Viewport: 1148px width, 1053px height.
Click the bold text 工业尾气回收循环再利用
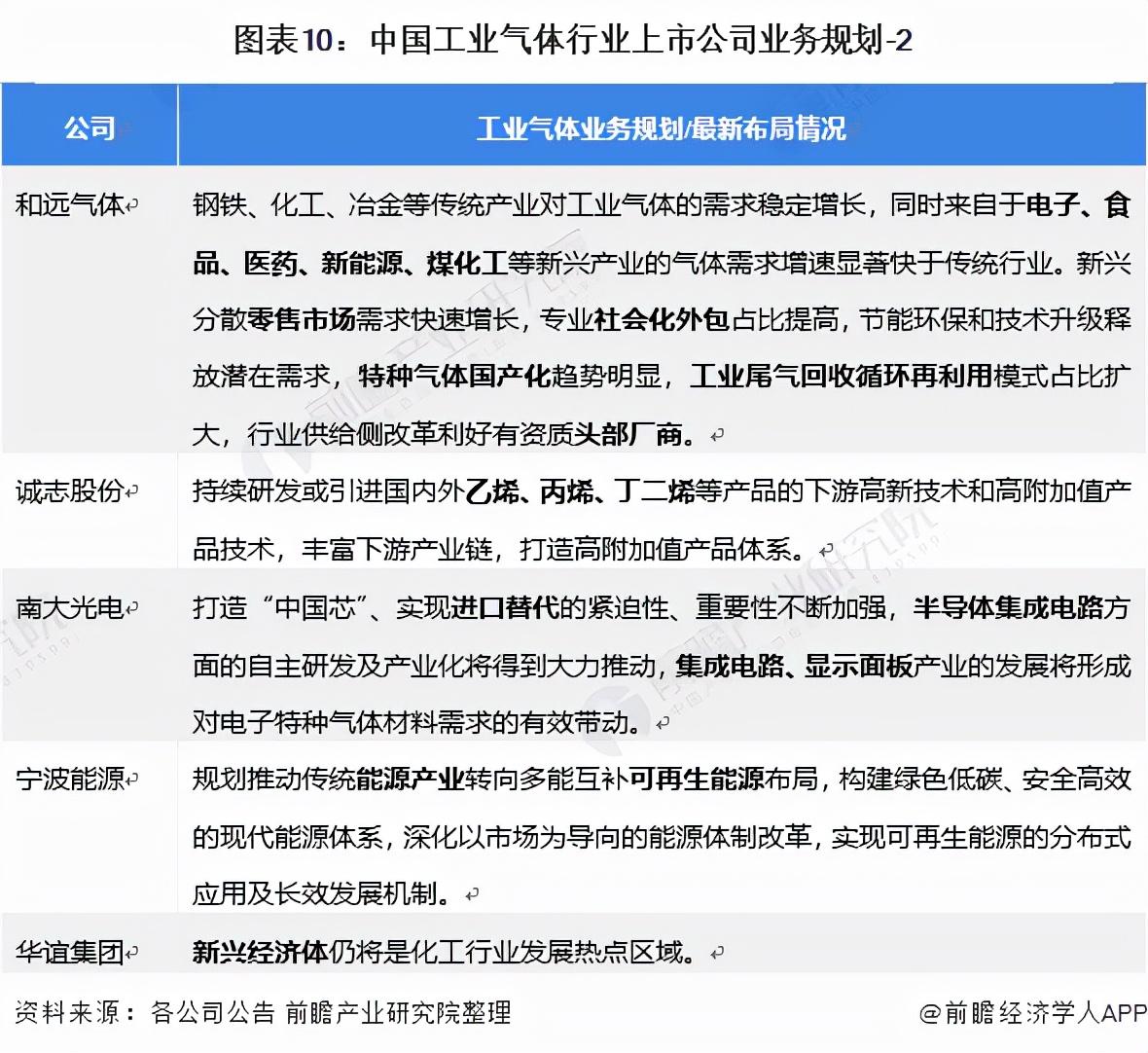coord(842,377)
